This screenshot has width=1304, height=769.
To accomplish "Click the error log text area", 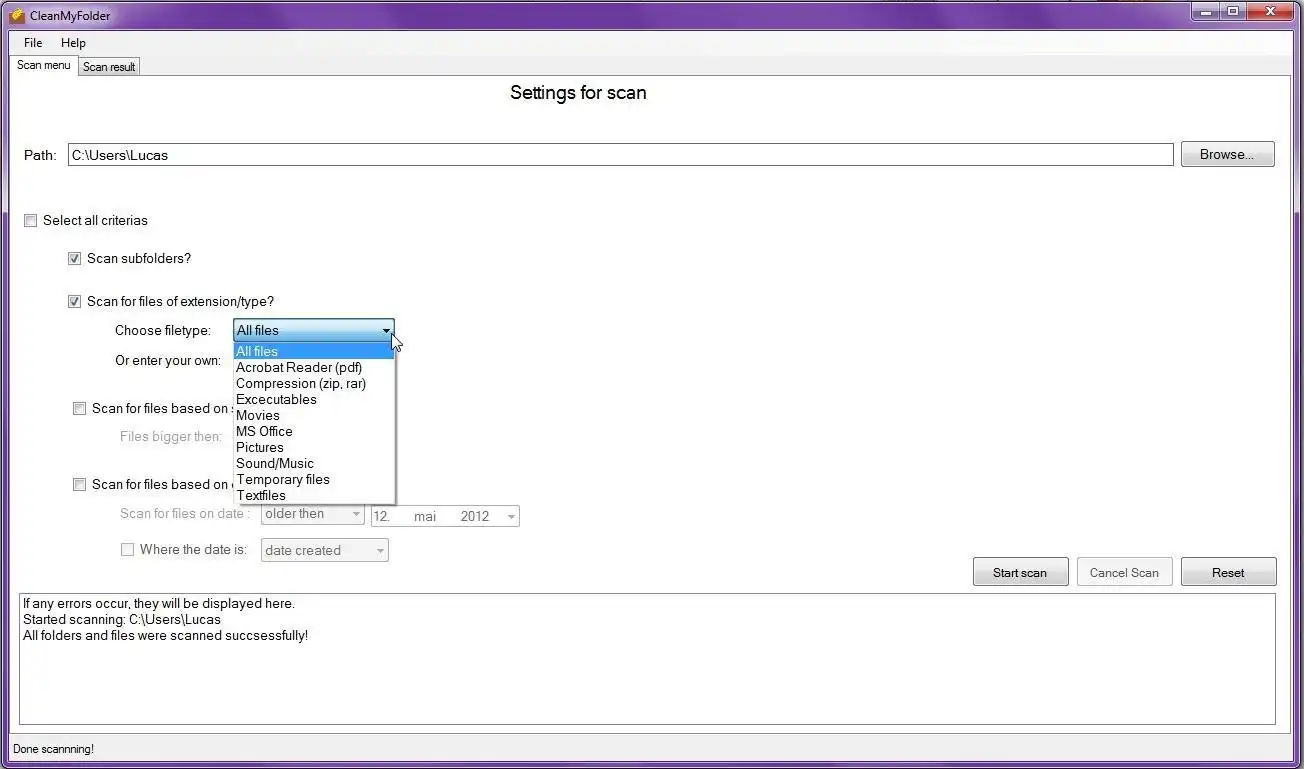I will pyautogui.click(x=647, y=658).
